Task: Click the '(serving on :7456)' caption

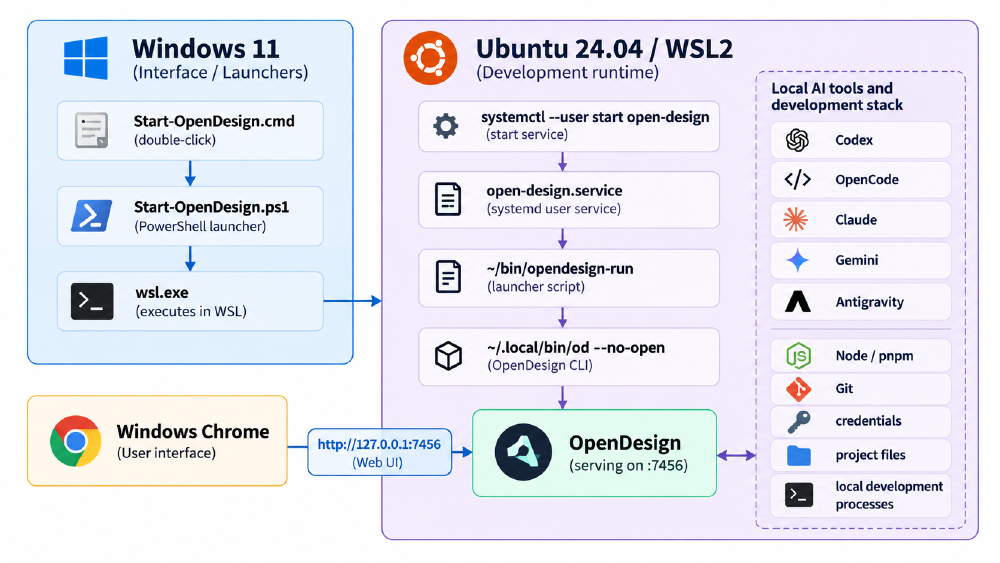Action: tap(628, 465)
